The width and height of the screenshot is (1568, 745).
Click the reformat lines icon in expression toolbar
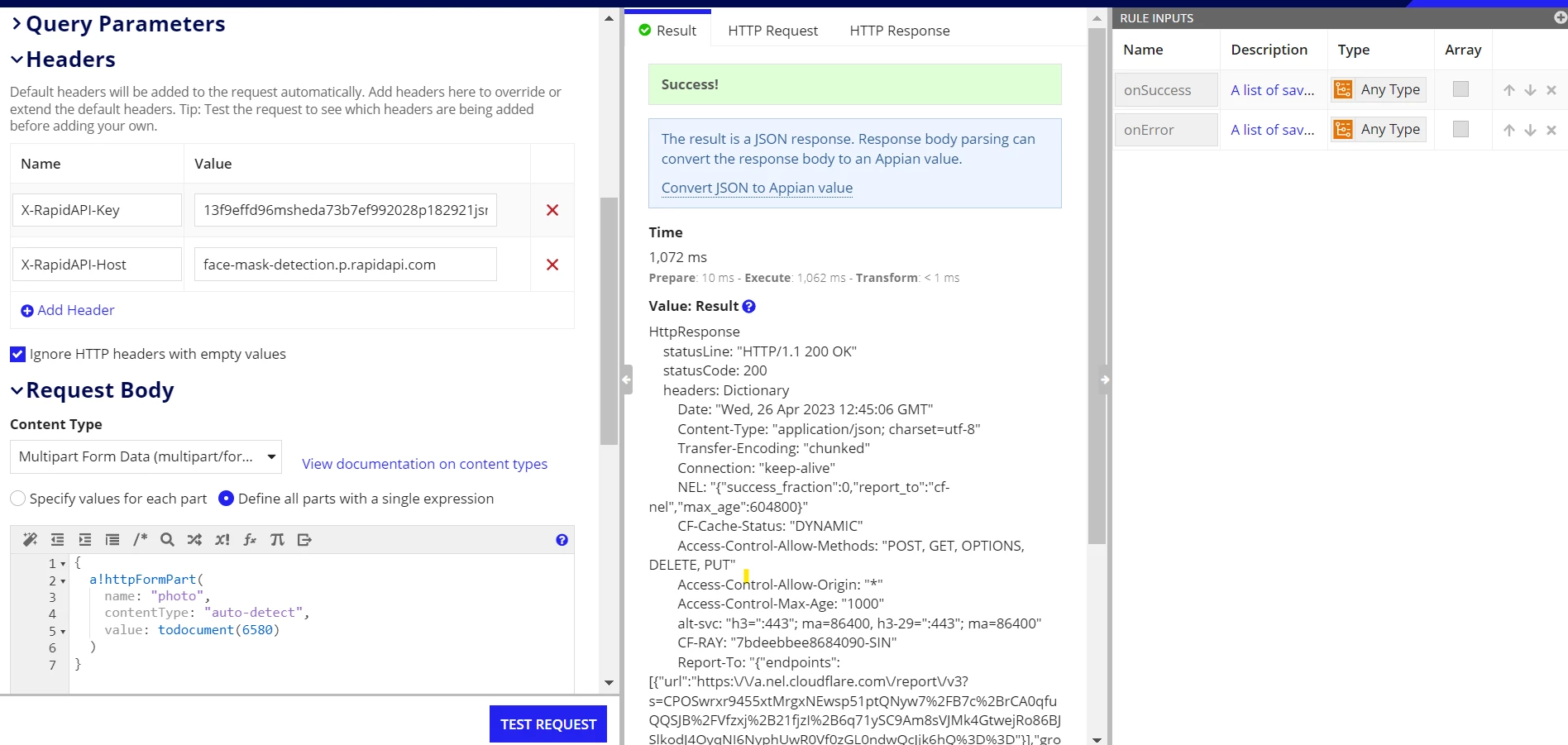pyautogui.click(x=112, y=540)
